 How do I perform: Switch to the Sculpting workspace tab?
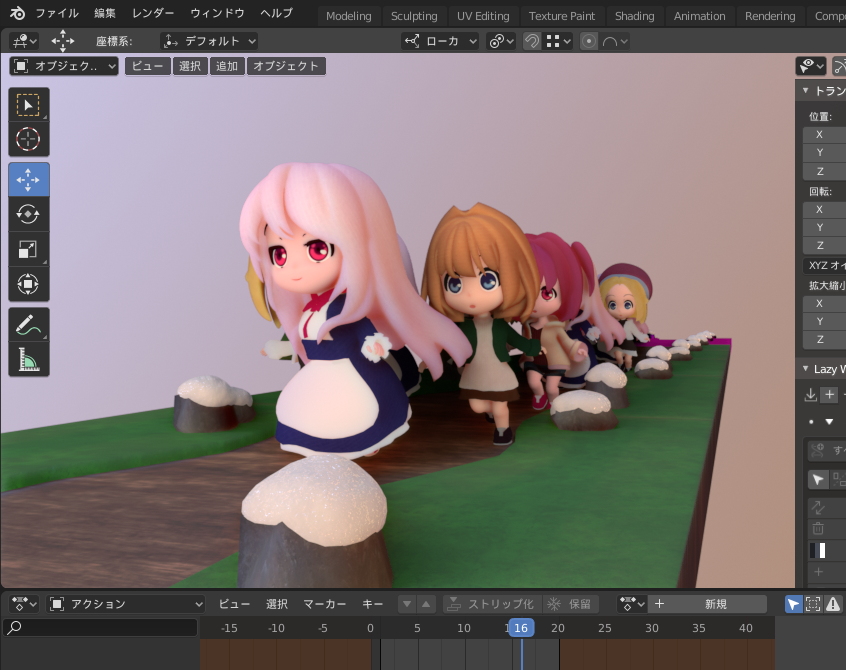click(414, 16)
